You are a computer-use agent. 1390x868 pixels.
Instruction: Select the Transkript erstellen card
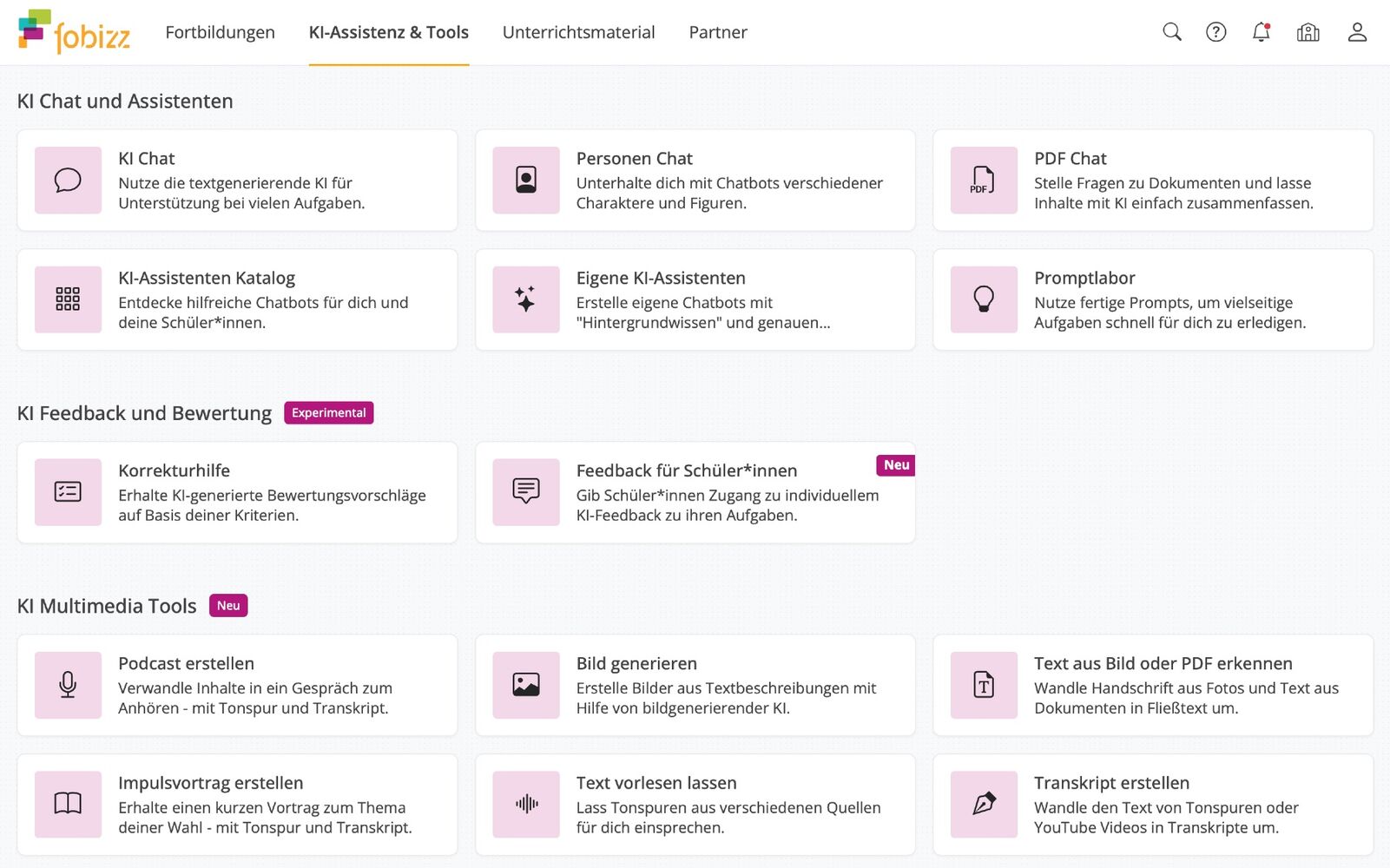coord(1153,805)
